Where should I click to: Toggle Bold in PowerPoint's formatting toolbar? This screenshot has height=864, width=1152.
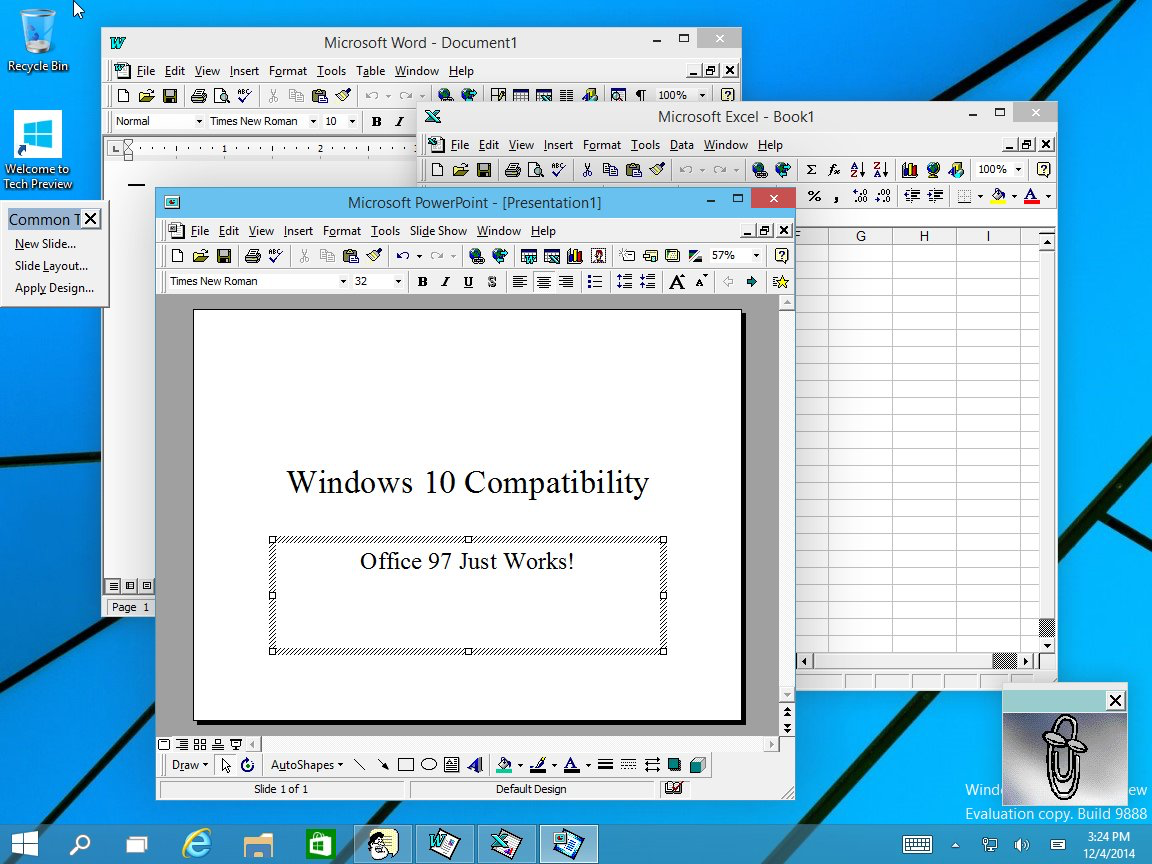[x=422, y=282]
